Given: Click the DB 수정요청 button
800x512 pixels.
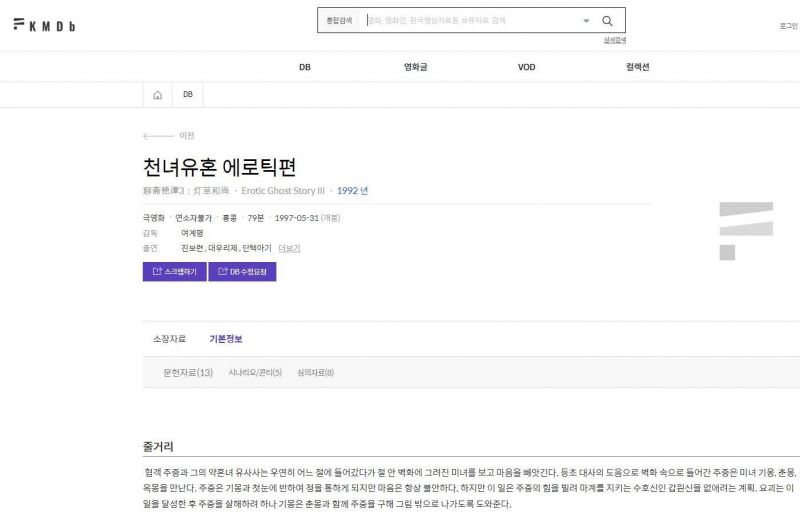Looking at the screenshot, I should (242, 271).
